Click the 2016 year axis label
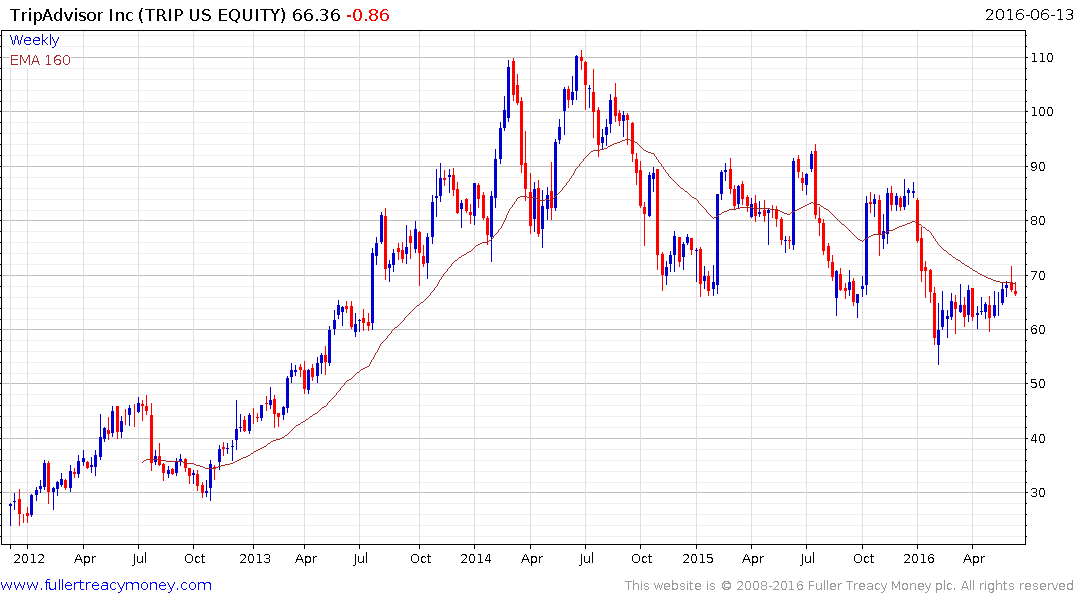1075x600 pixels. click(919, 558)
